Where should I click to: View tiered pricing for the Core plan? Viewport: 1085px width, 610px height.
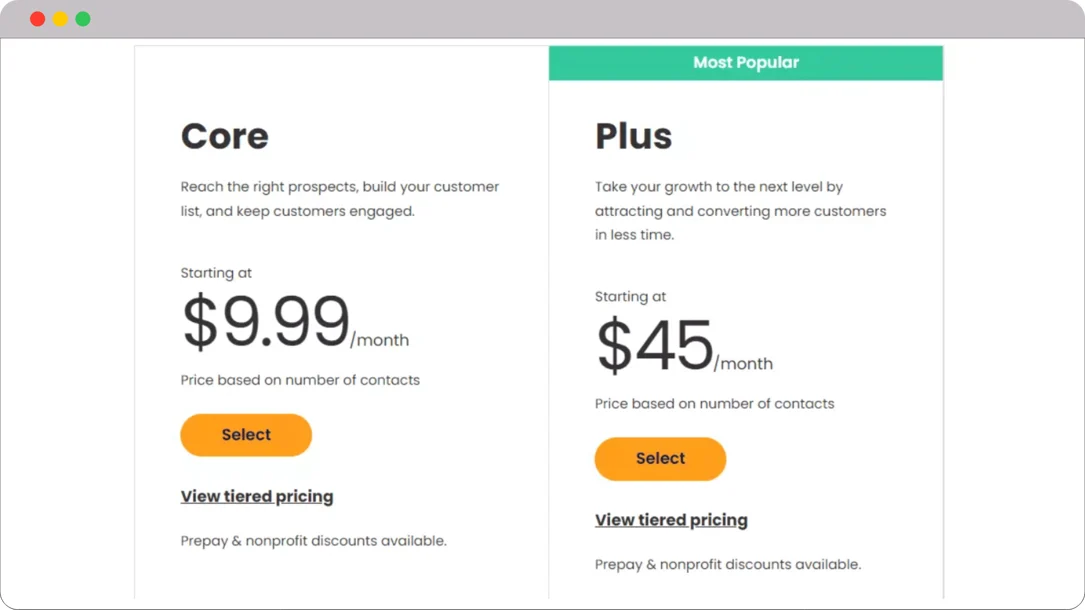point(257,496)
